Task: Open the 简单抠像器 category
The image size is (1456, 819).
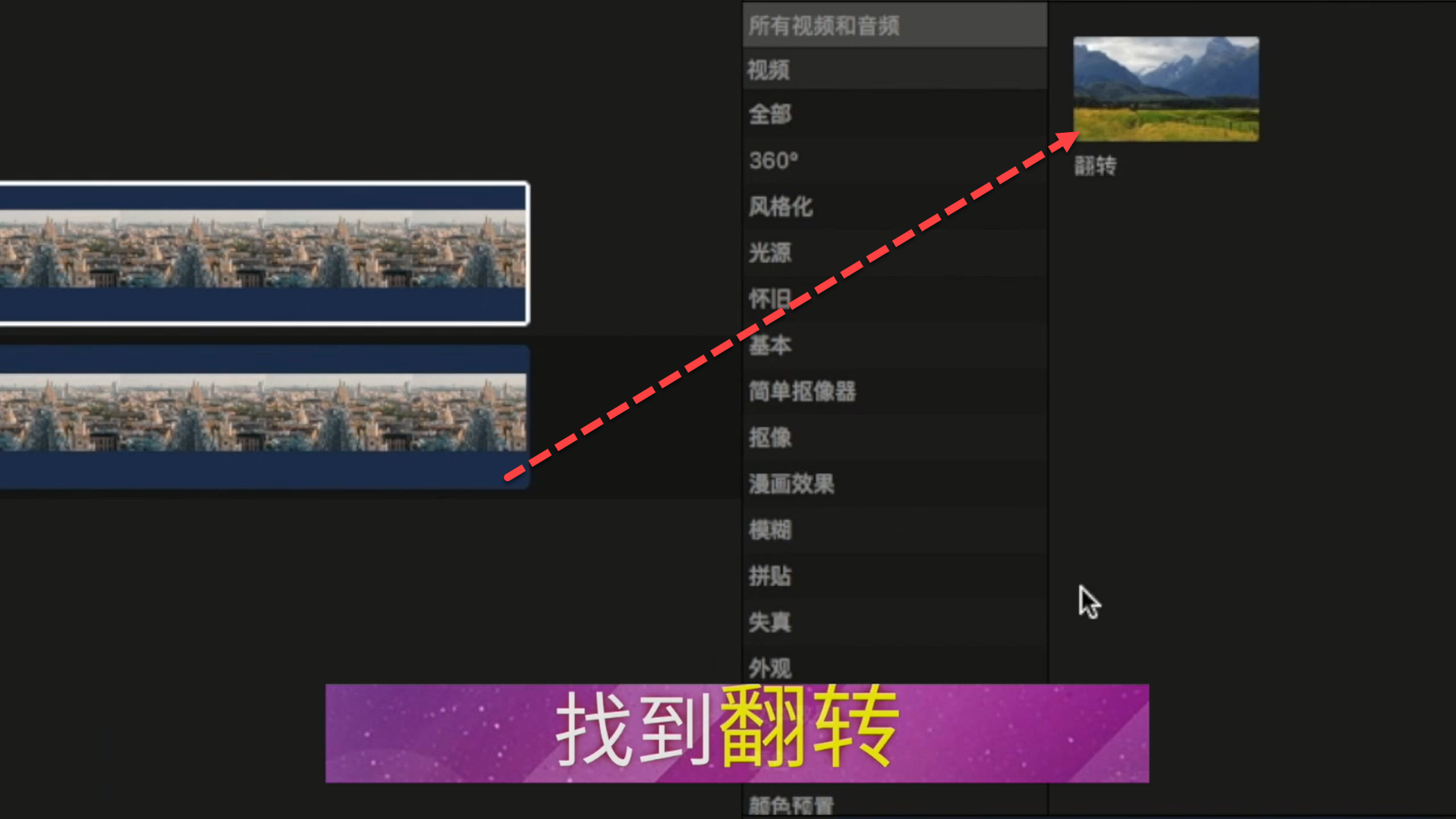Action: click(x=800, y=391)
